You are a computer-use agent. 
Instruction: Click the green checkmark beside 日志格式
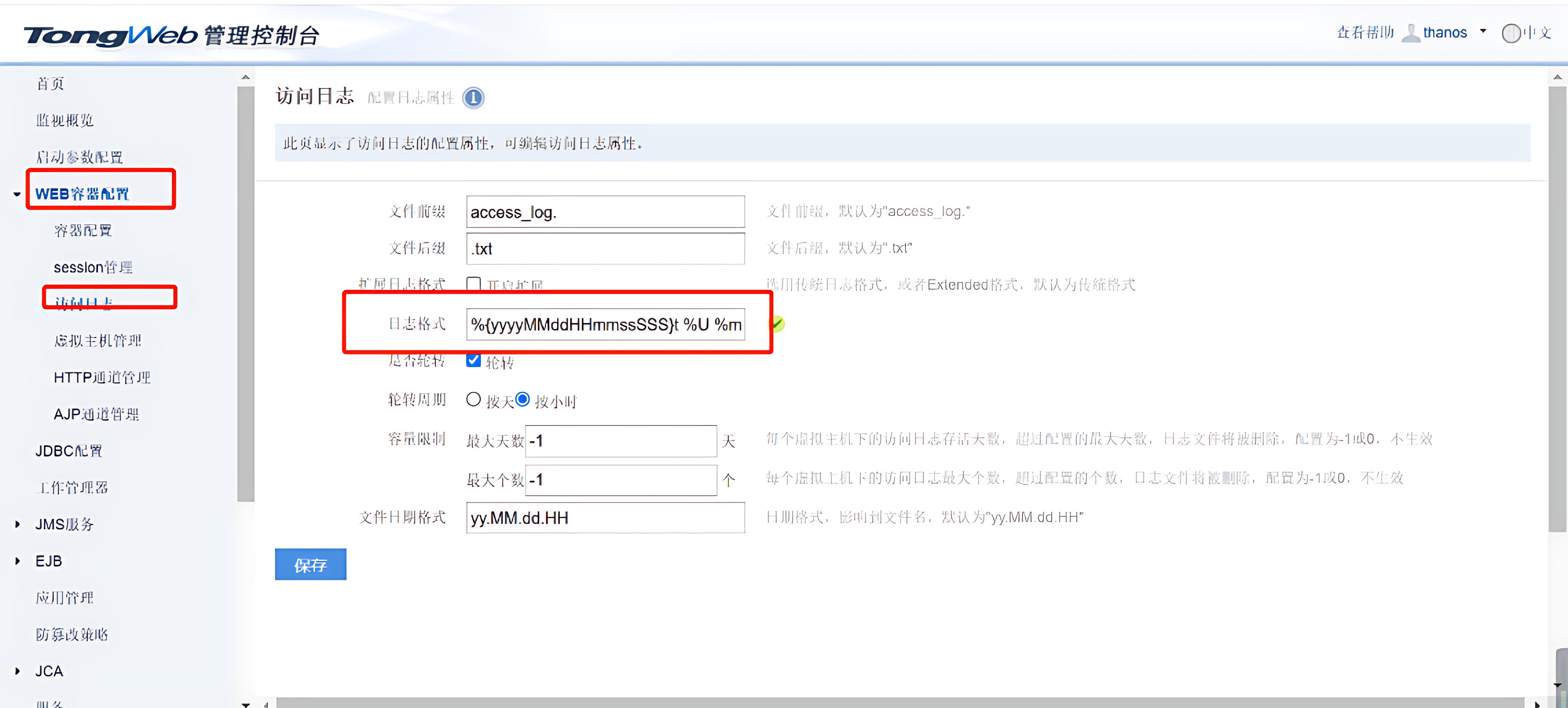(778, 325)
